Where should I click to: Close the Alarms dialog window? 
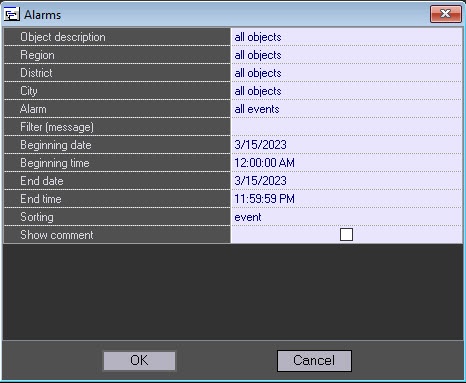tap(445, 14)
